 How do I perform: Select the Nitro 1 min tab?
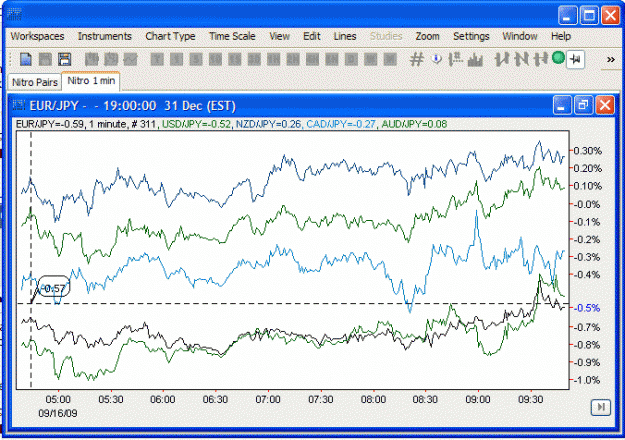pyautogui.click(x=91, y=81)
